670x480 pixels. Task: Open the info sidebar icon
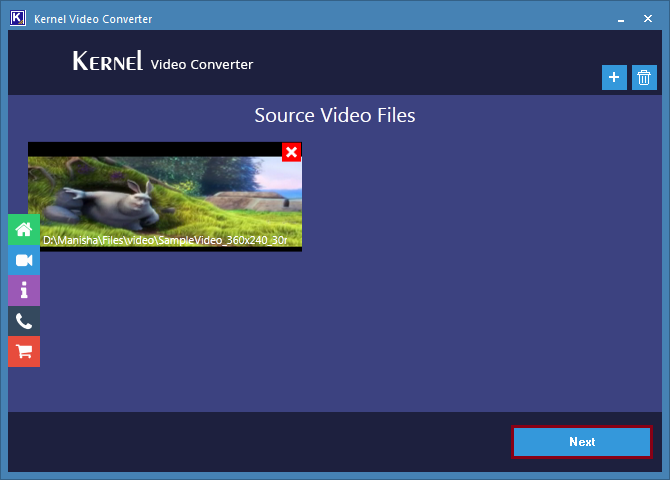(24, 290)
